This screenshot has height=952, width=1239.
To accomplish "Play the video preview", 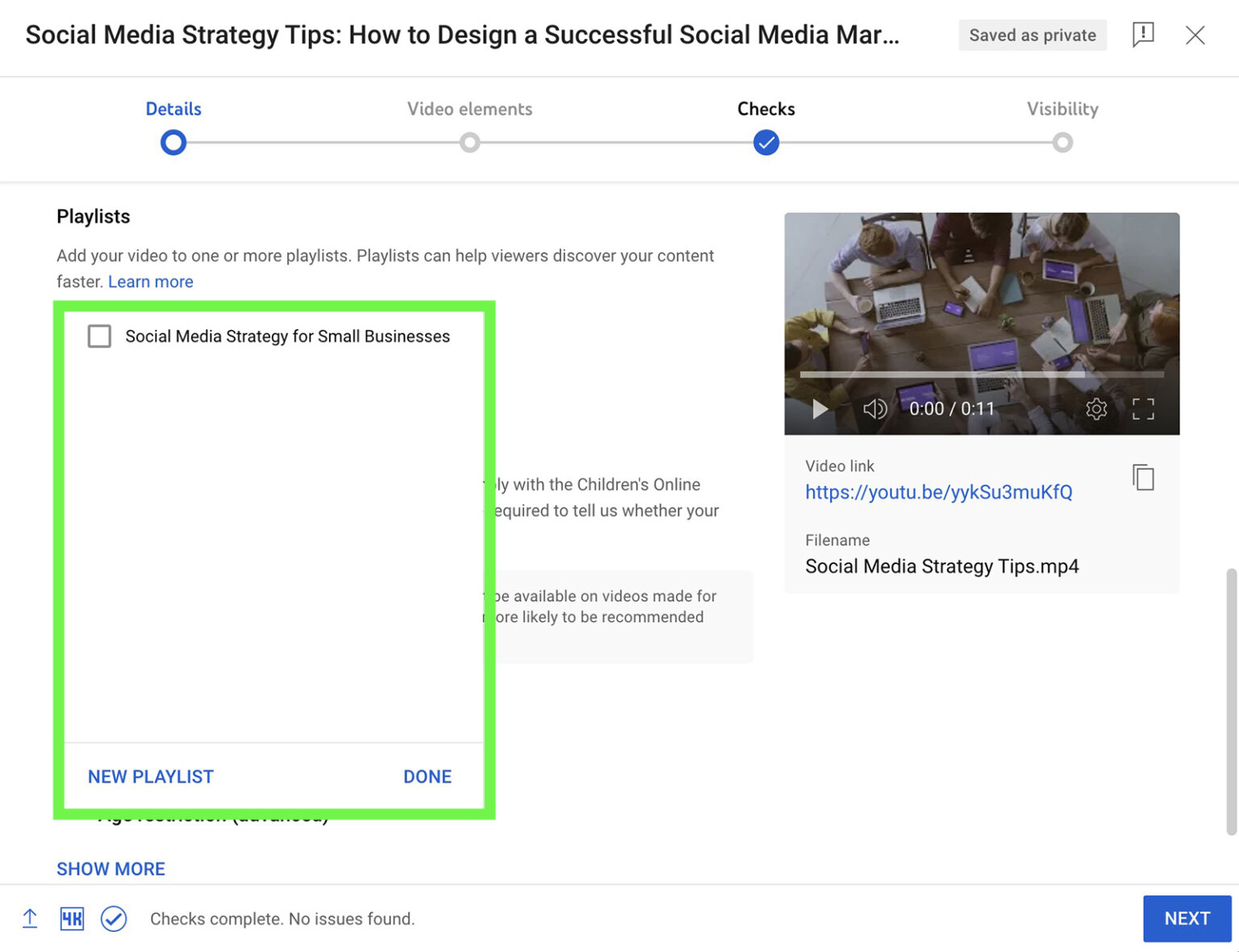I will click(820, 409).
